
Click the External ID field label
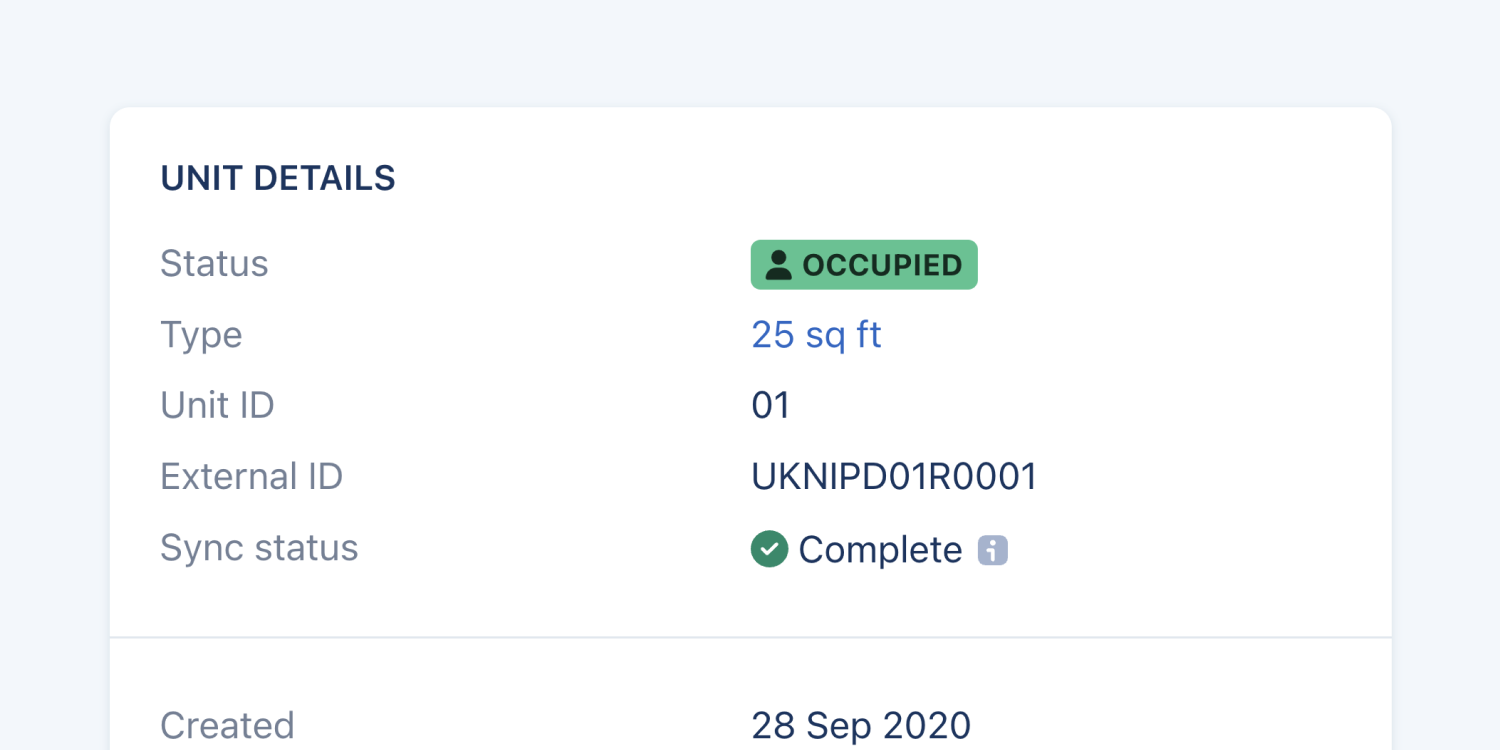tap(251, 477)
